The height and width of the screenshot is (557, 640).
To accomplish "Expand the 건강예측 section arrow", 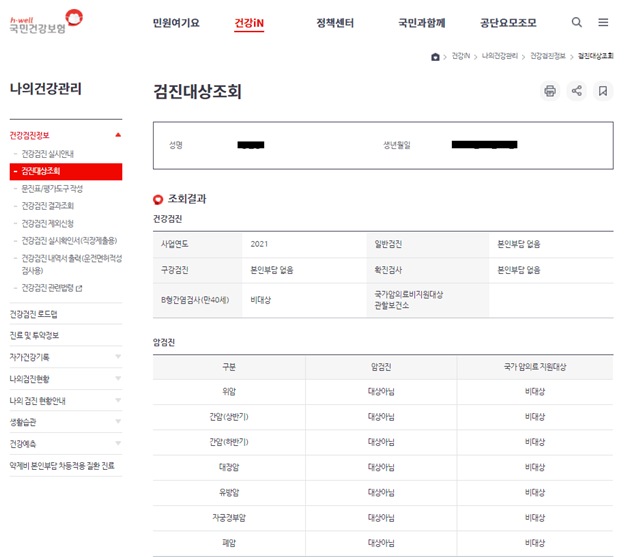I will tap(118, 443).
